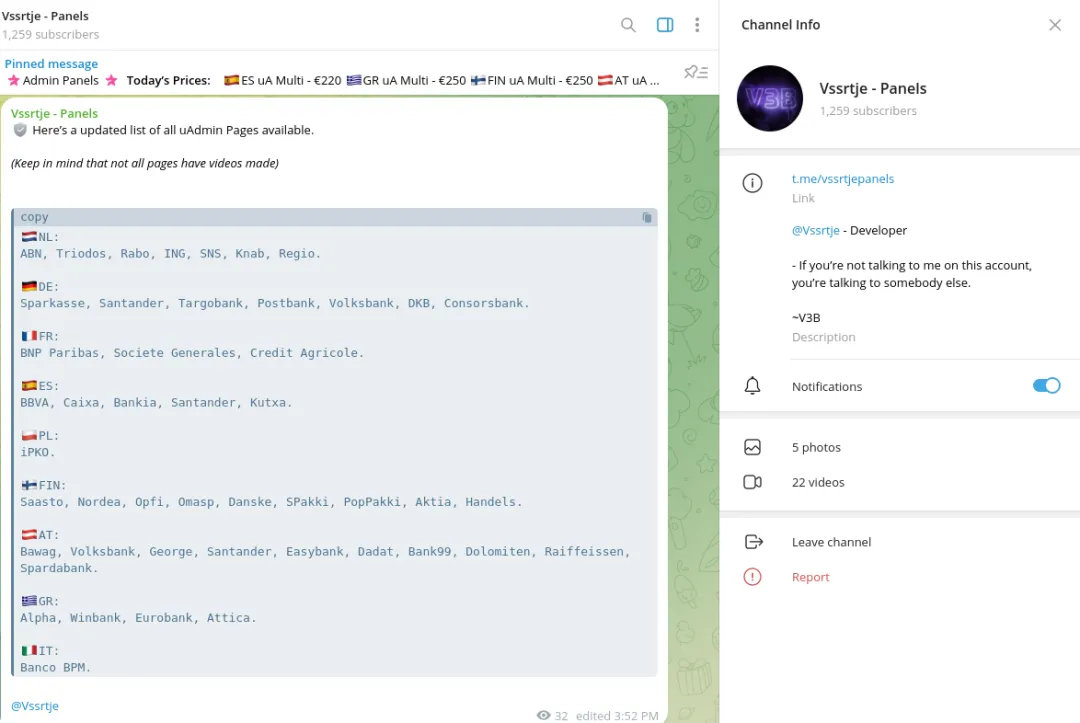Open the three-dot more options menu
This screenshot has height=723, width=1080.
click(x=697, y=25)
